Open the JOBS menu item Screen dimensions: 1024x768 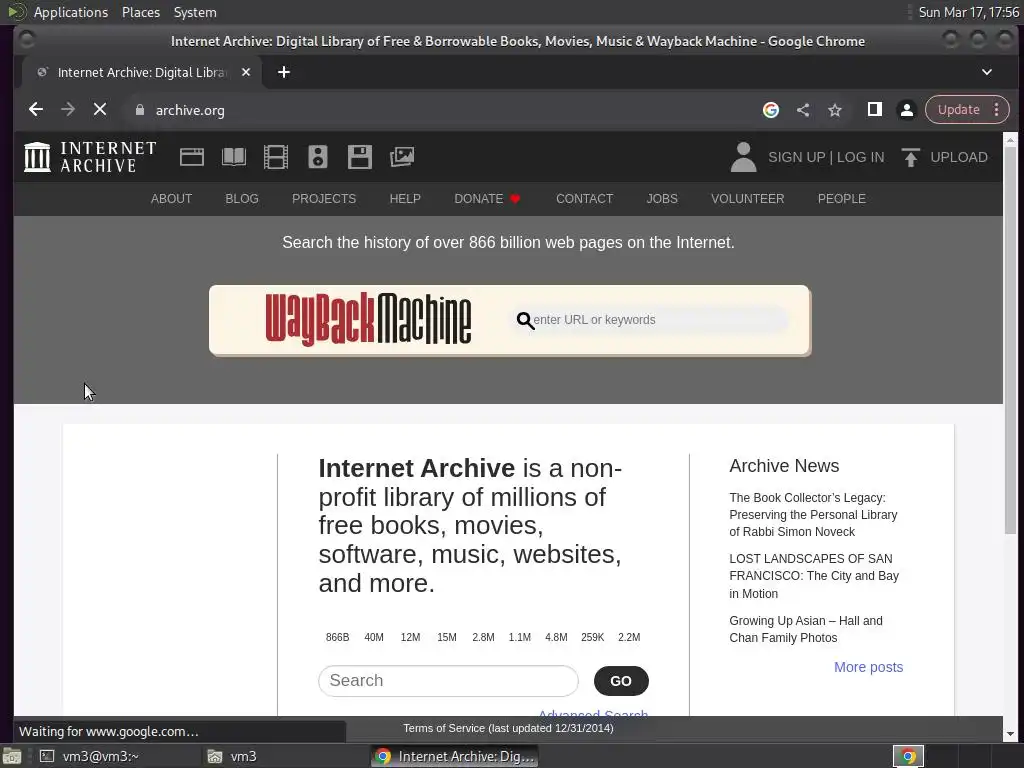[x=662, y=199]
